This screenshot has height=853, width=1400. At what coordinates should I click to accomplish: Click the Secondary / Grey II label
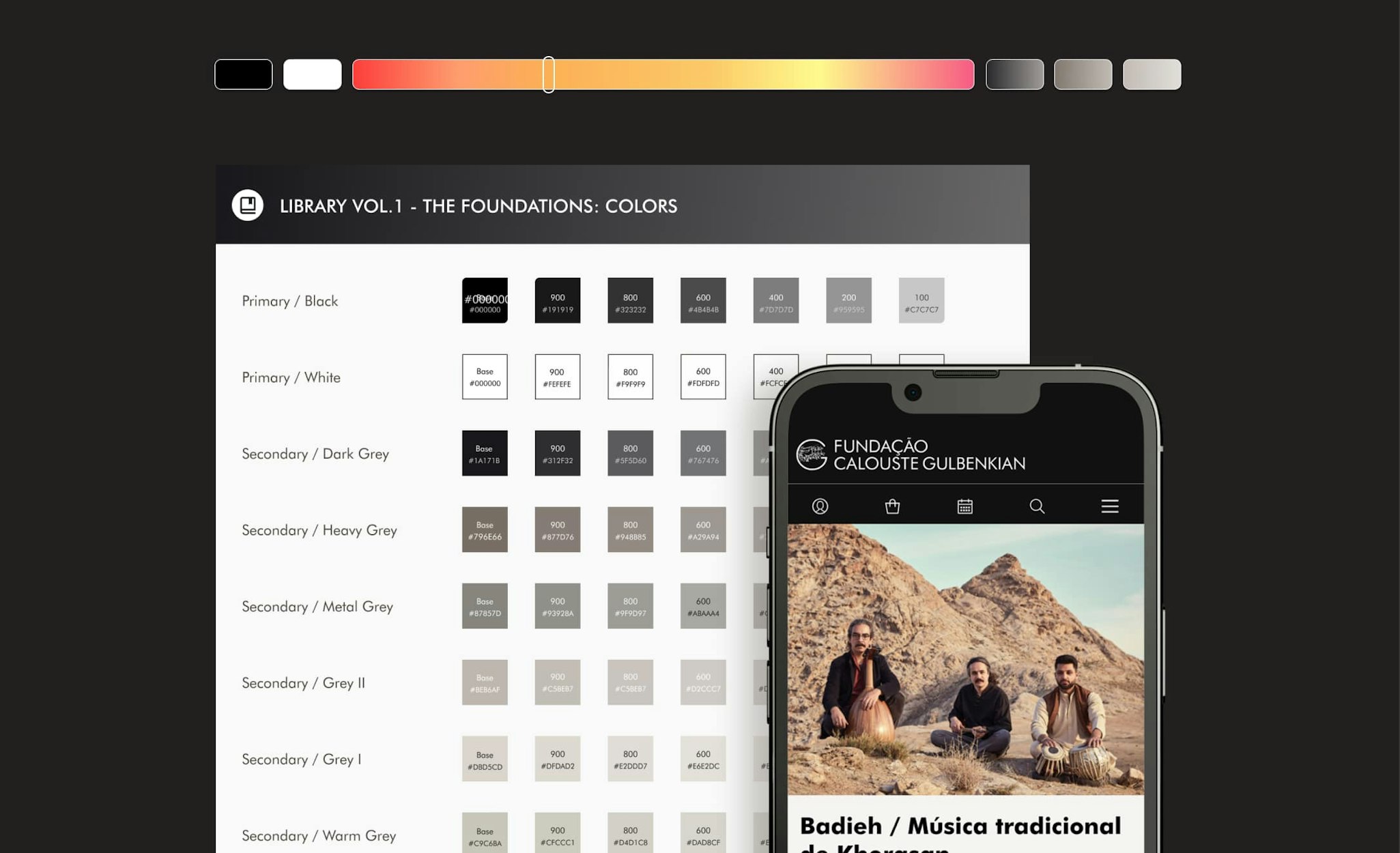304,683
